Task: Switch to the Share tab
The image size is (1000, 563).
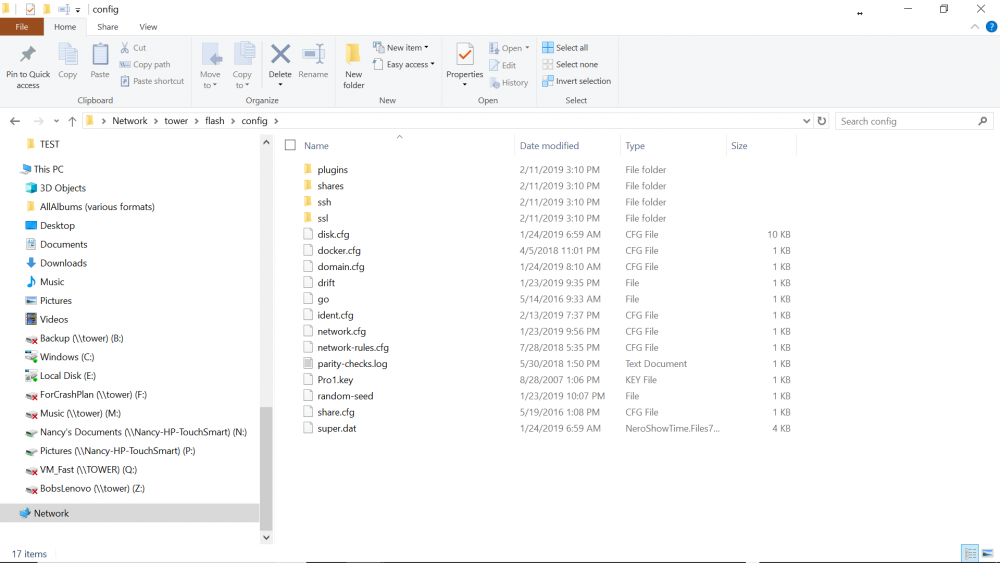Action: coord(108,27)
